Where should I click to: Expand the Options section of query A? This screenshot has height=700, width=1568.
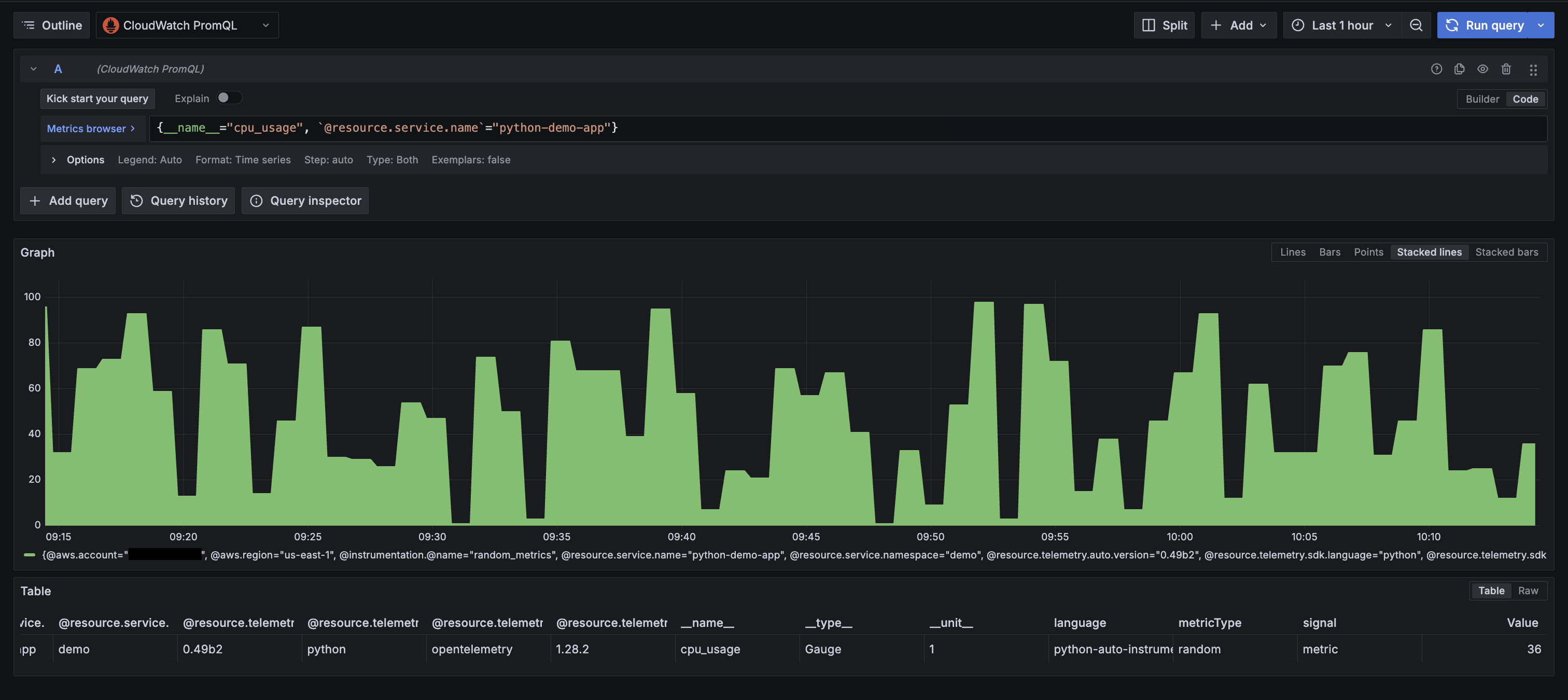(54, 160)
